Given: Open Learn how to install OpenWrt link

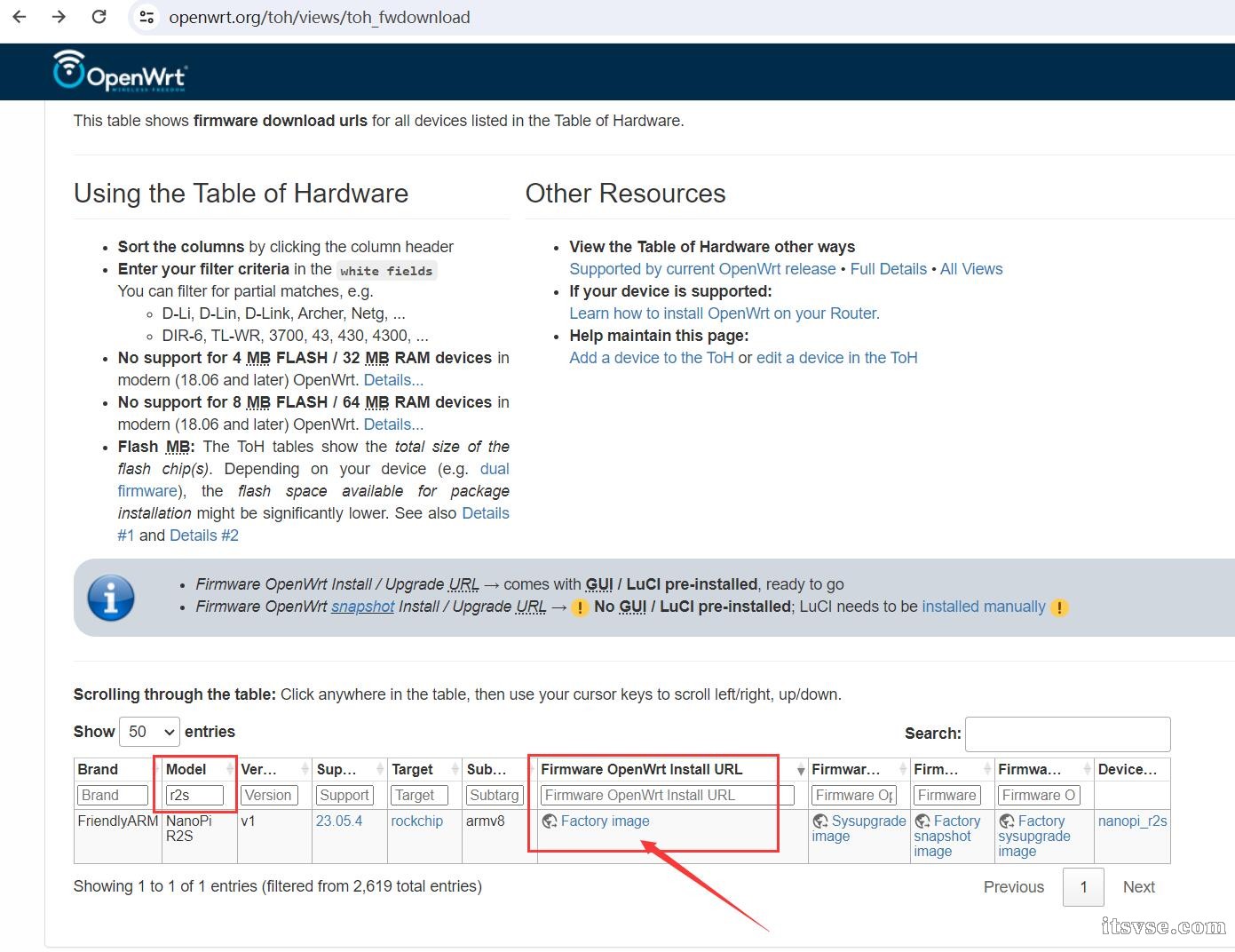Looking at the screenshot, I should (x=724, y=313).
